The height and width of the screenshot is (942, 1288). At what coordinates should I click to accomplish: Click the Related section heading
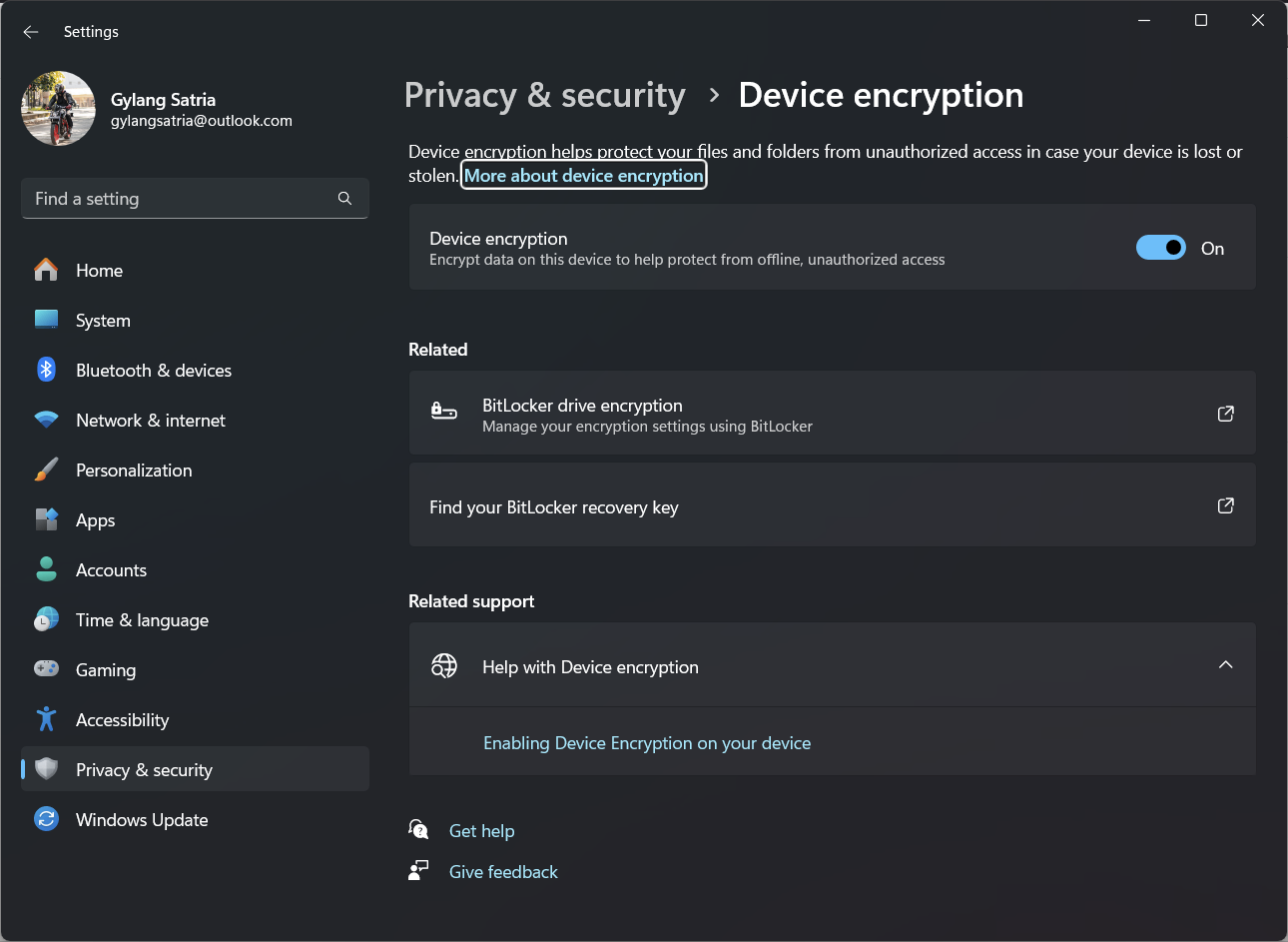(437, 350)
